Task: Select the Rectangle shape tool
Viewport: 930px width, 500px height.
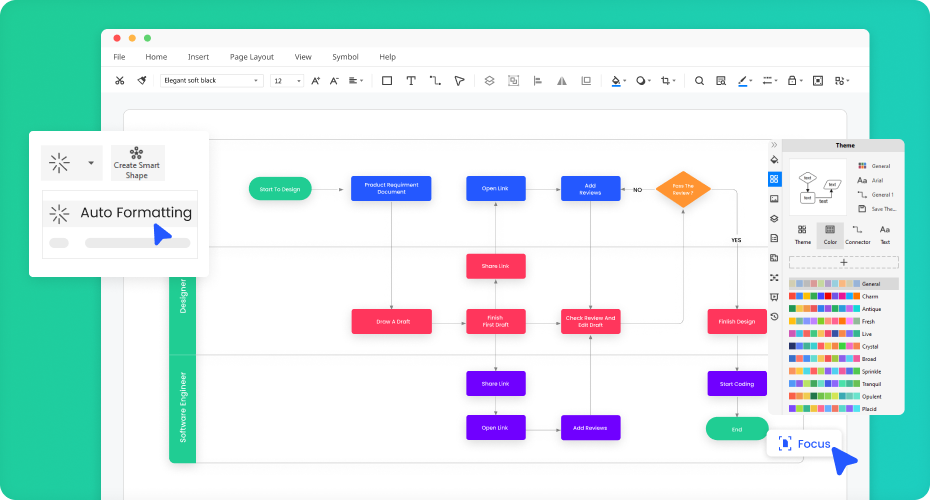Action: point(386,81)
